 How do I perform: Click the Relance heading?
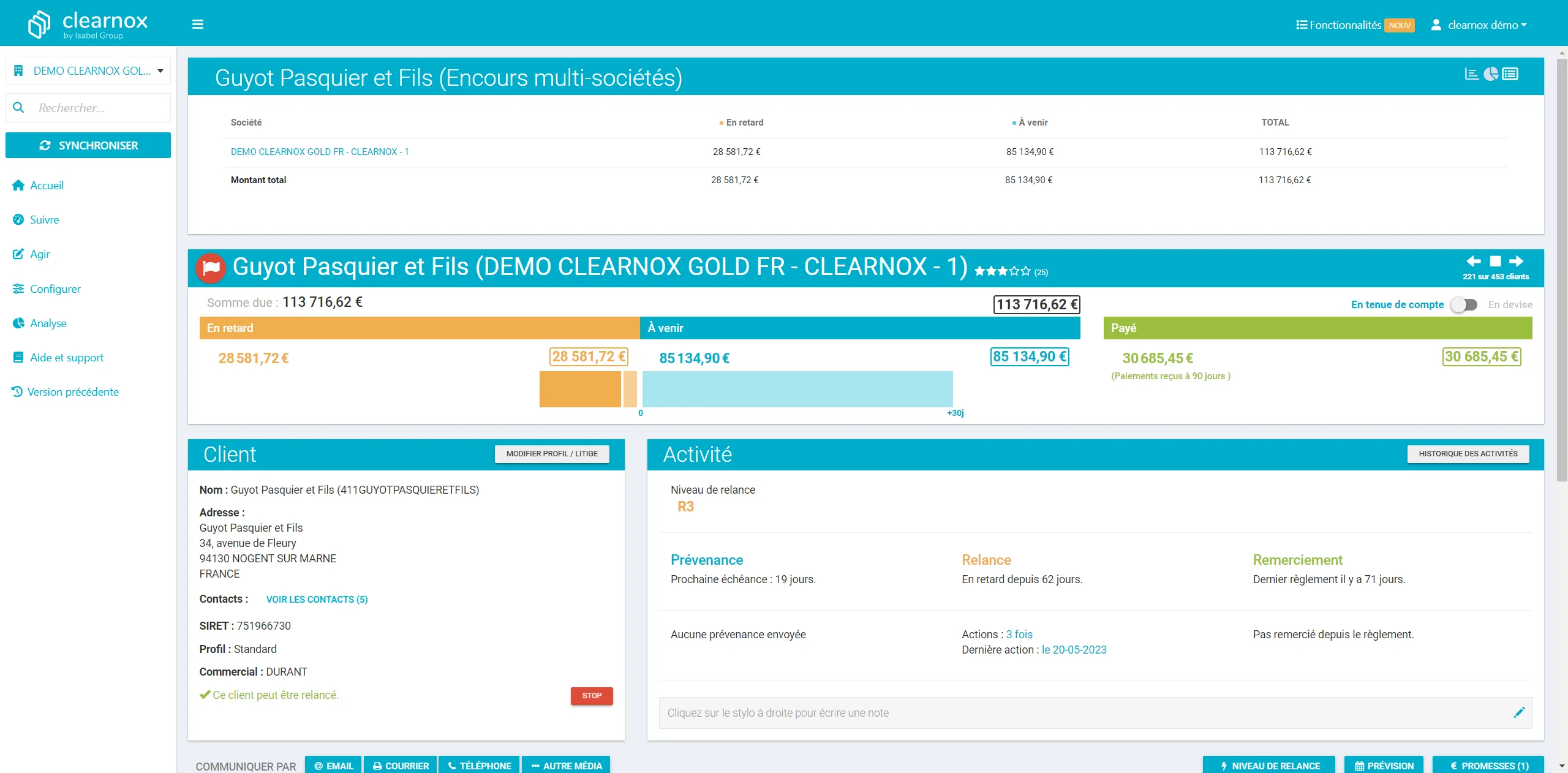pyautogui.click(x=986, y=560)
